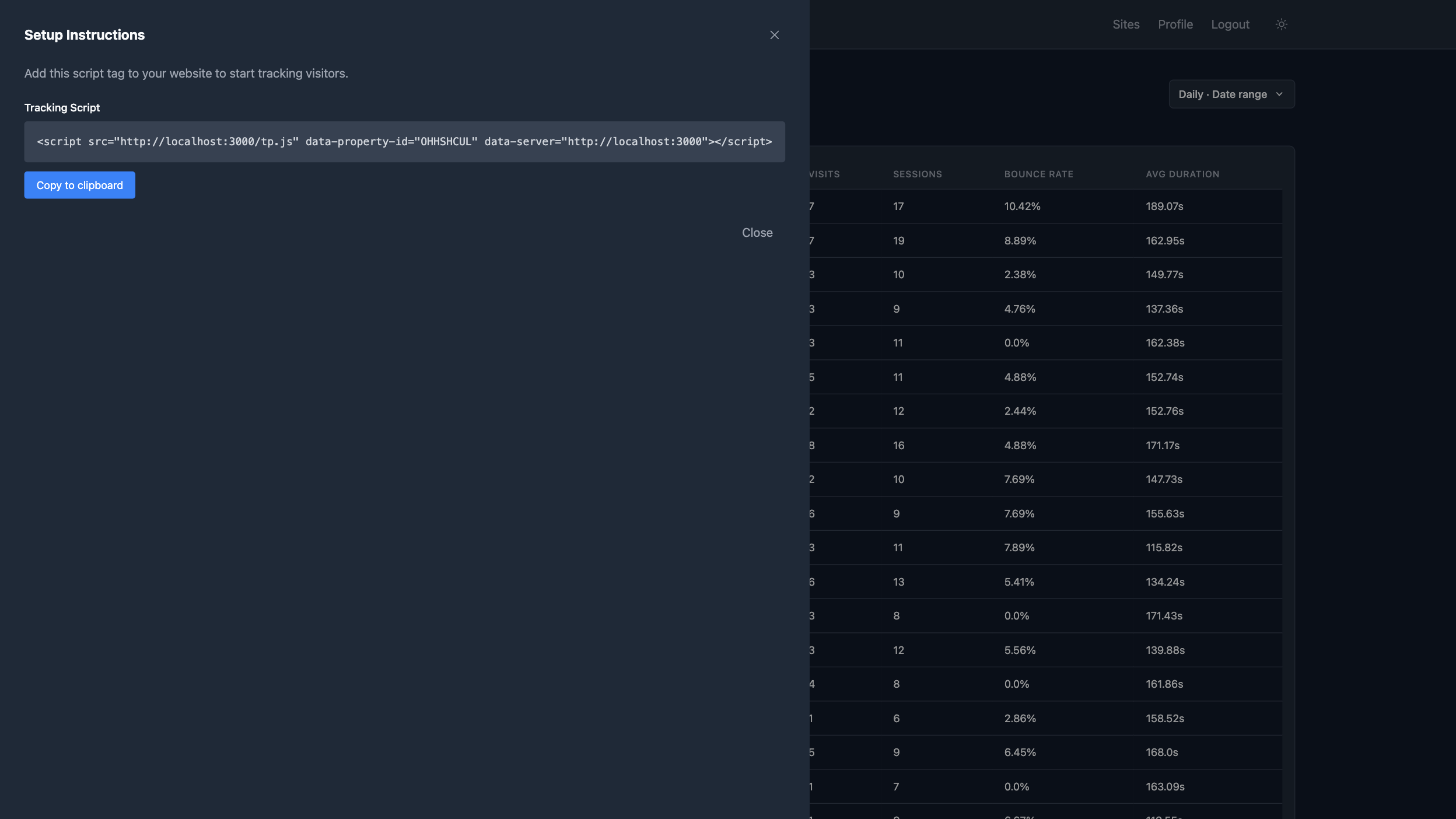1456x819 pixels.
Task: Click the 4.76% bounce rate cell
Action: point(1020,309)
